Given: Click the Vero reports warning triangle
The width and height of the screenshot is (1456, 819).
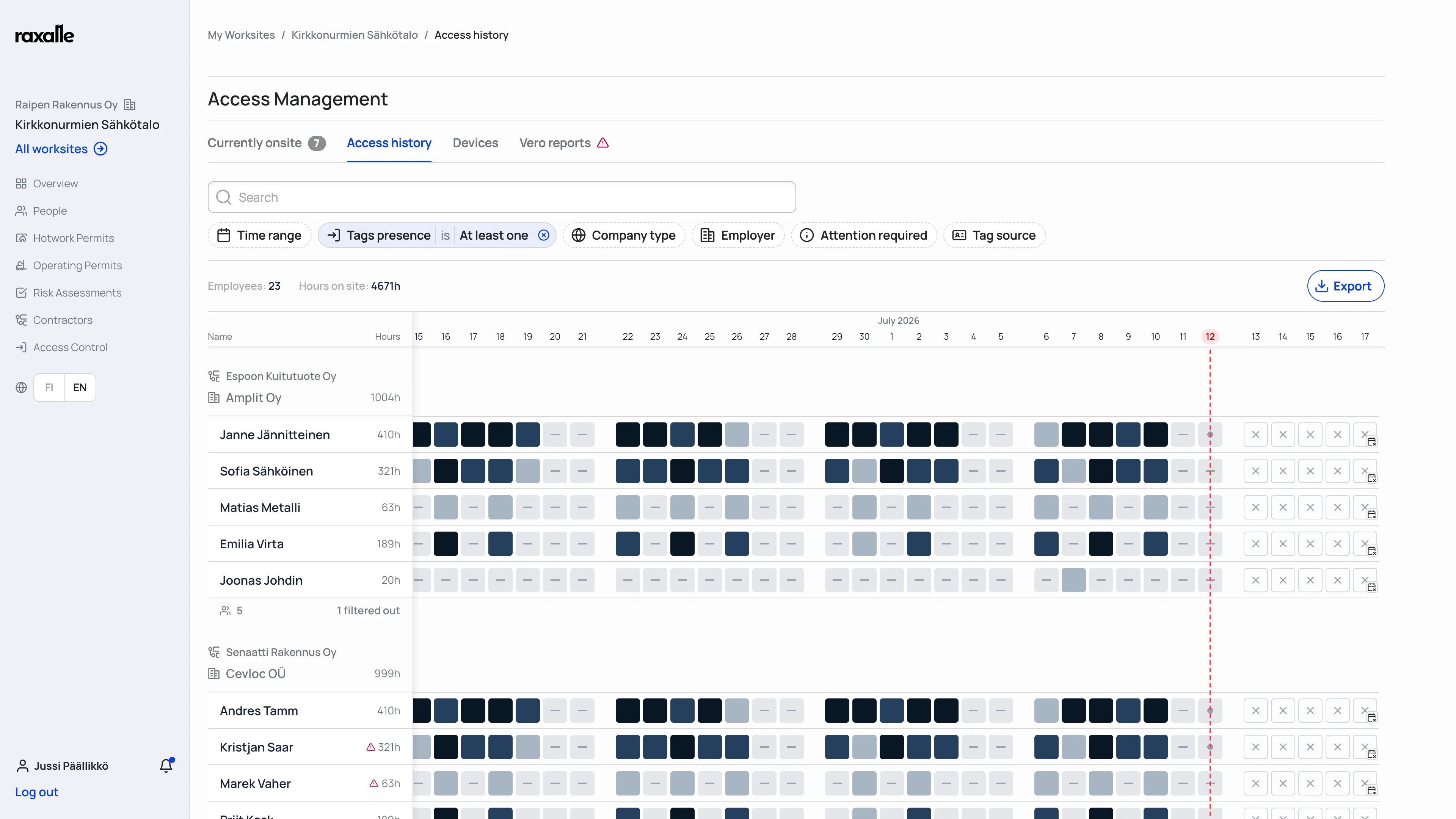Looking at the screenshot, I should [x=603, y=143].
